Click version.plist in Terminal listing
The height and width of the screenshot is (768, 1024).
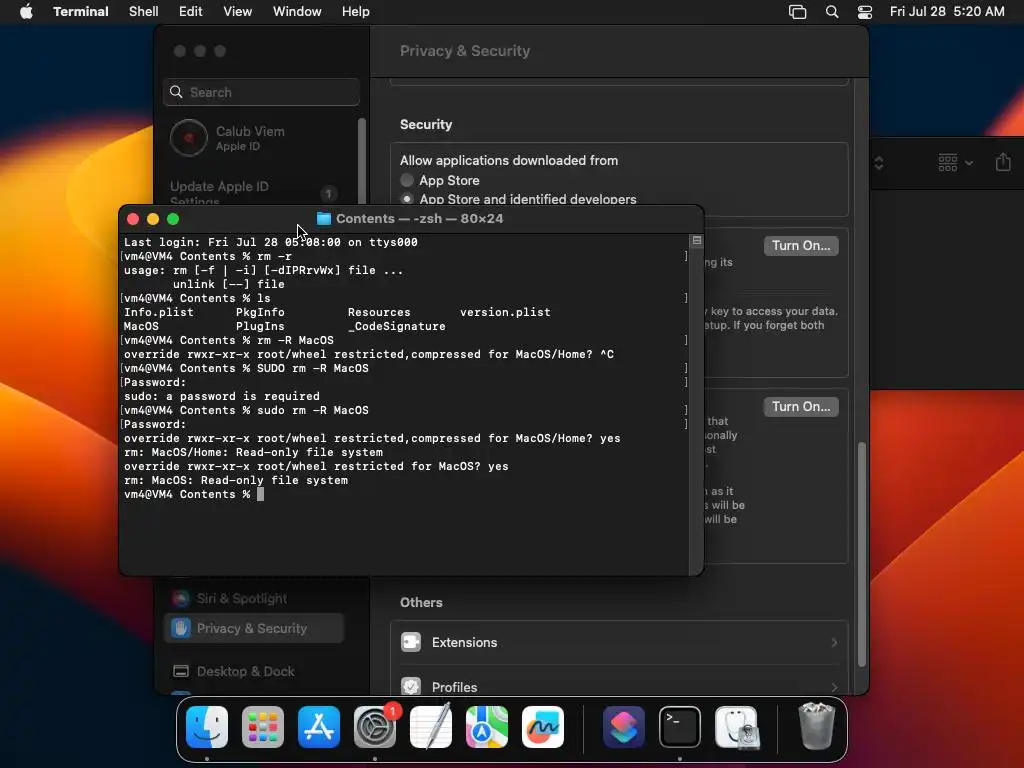[x=505, y=312]
